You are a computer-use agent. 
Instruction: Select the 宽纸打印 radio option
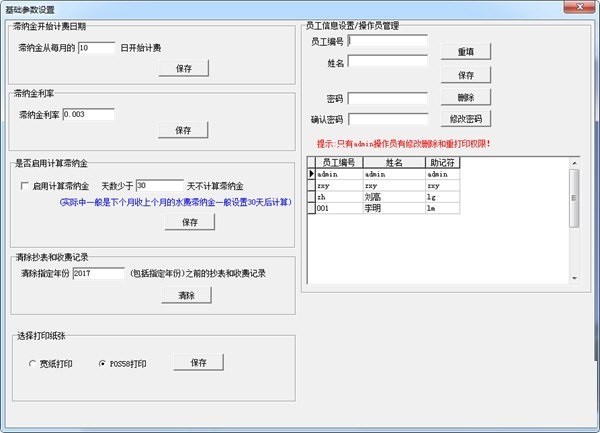[31, 363]
